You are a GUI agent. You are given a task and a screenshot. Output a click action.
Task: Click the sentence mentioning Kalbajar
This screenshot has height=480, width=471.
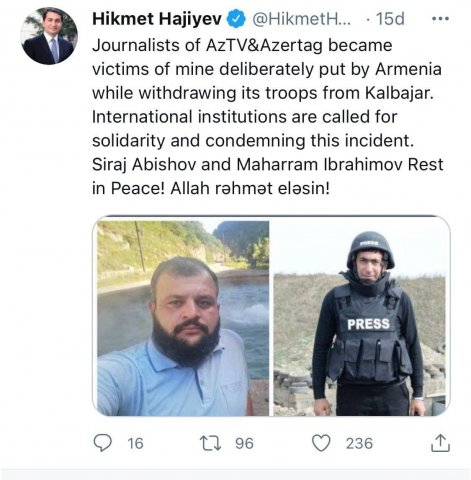pos(263,69)
